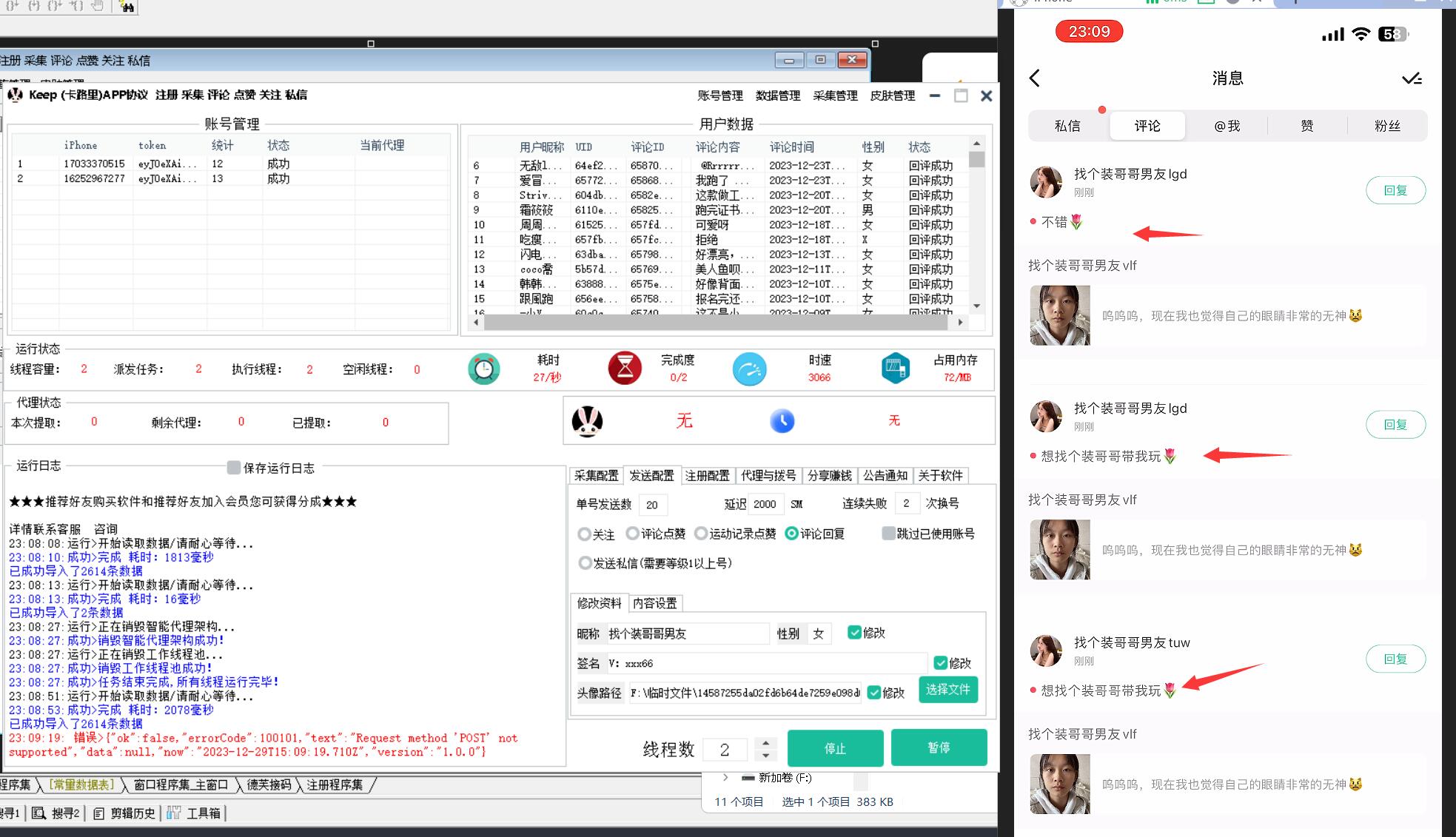This screenshot has width=1456, height=837.
Task: Click 选择文件 button for avatar
Action: coord(947,690)
